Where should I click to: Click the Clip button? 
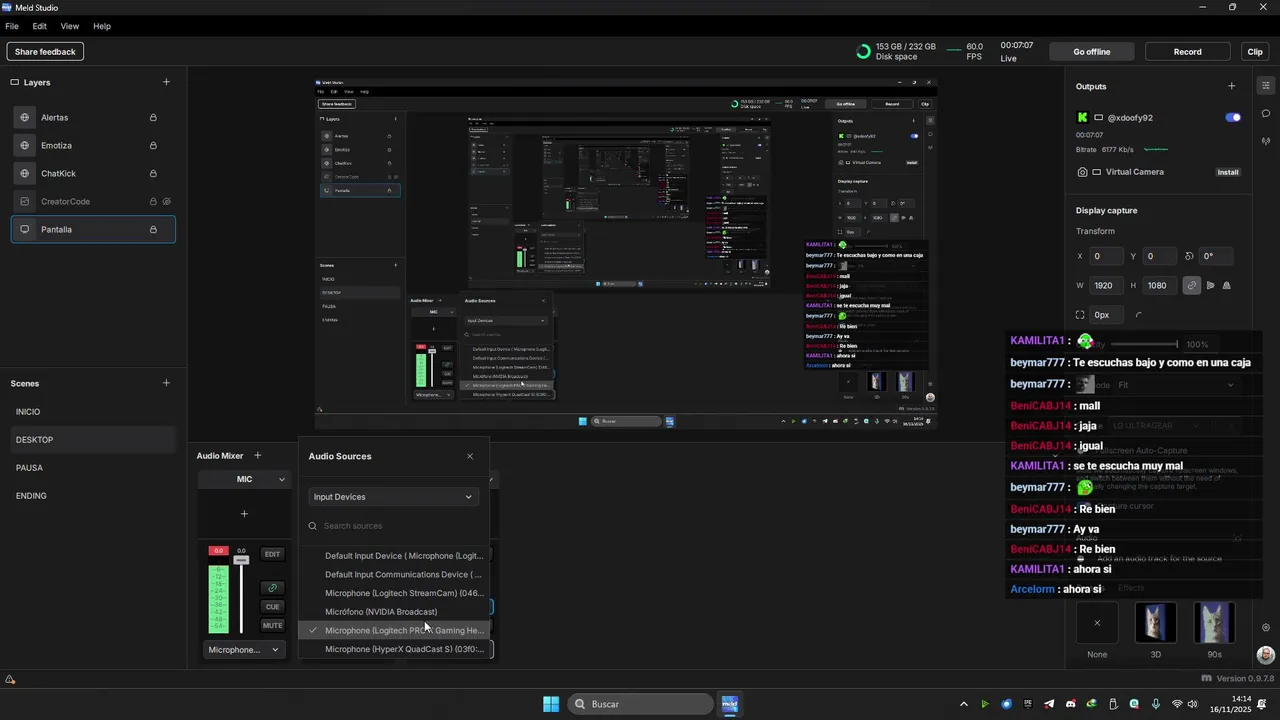coord(1255,51)
